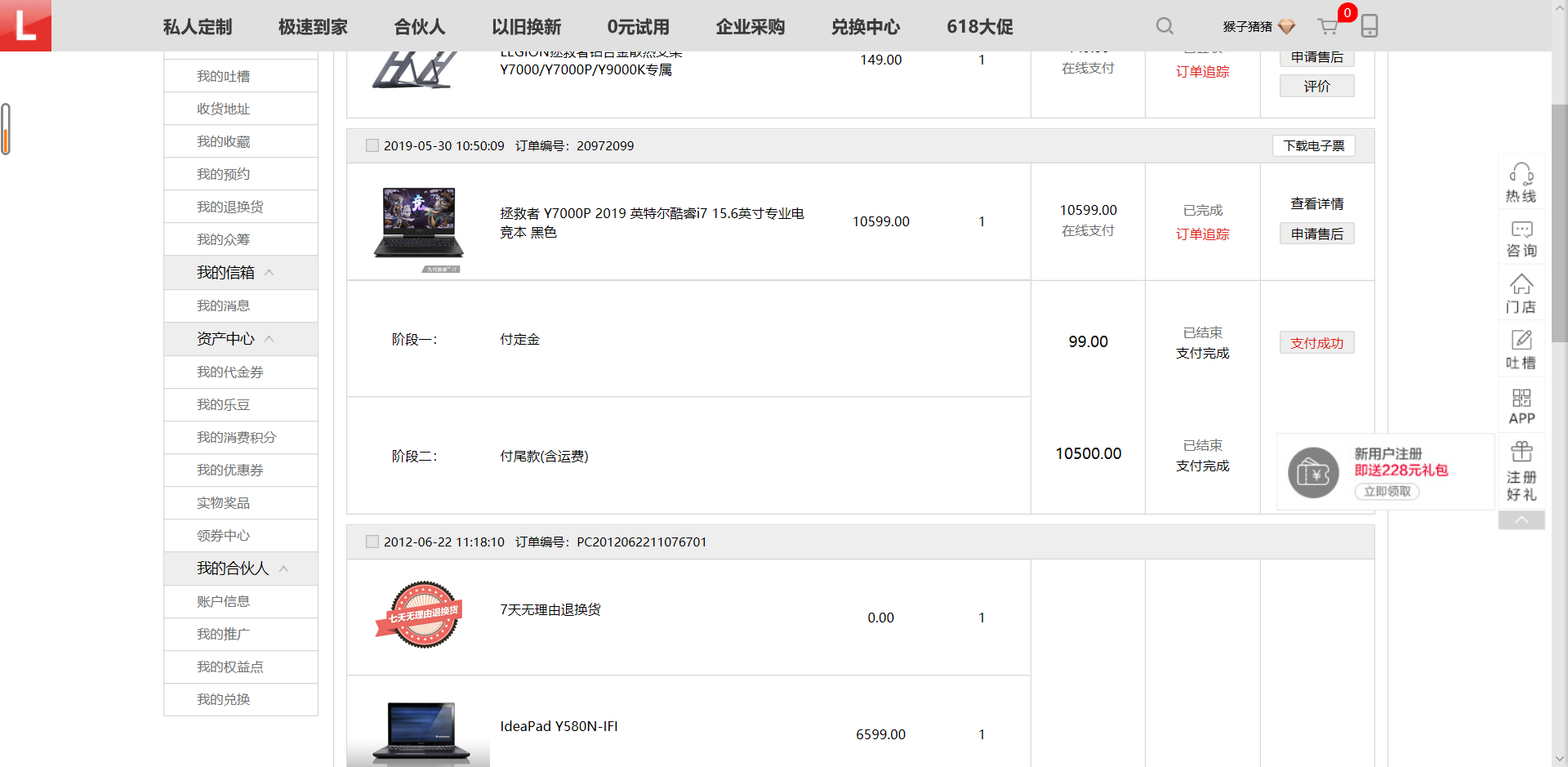
Task: Open the IdeaPad Y580N laptop thumbnail
Action: [x=421, y=733]
